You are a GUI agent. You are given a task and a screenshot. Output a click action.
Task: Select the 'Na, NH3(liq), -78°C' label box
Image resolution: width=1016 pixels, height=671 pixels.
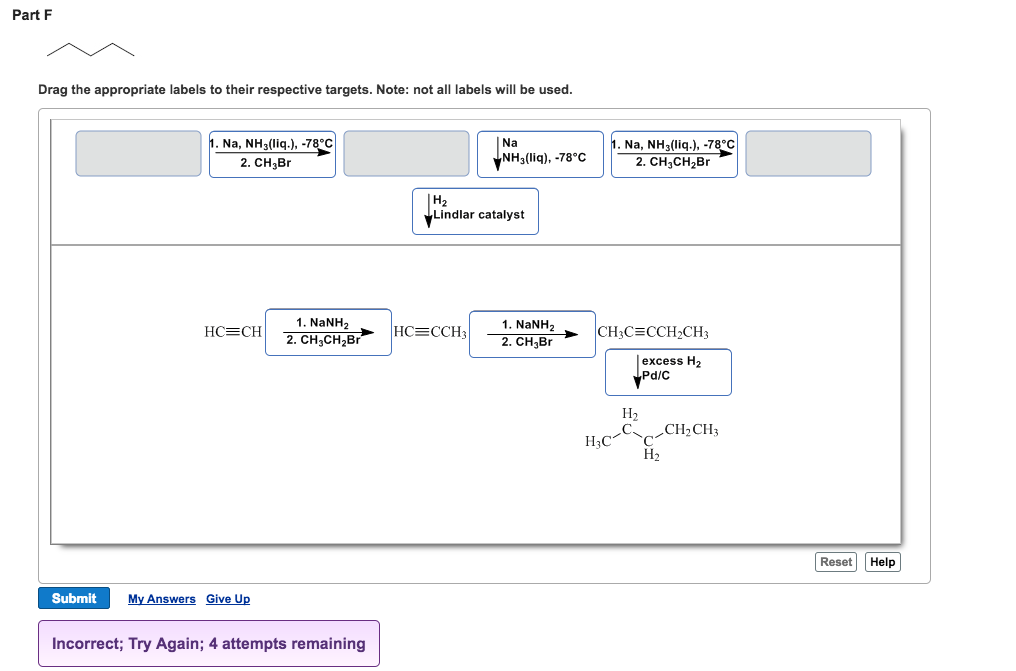tap(540, 153)
